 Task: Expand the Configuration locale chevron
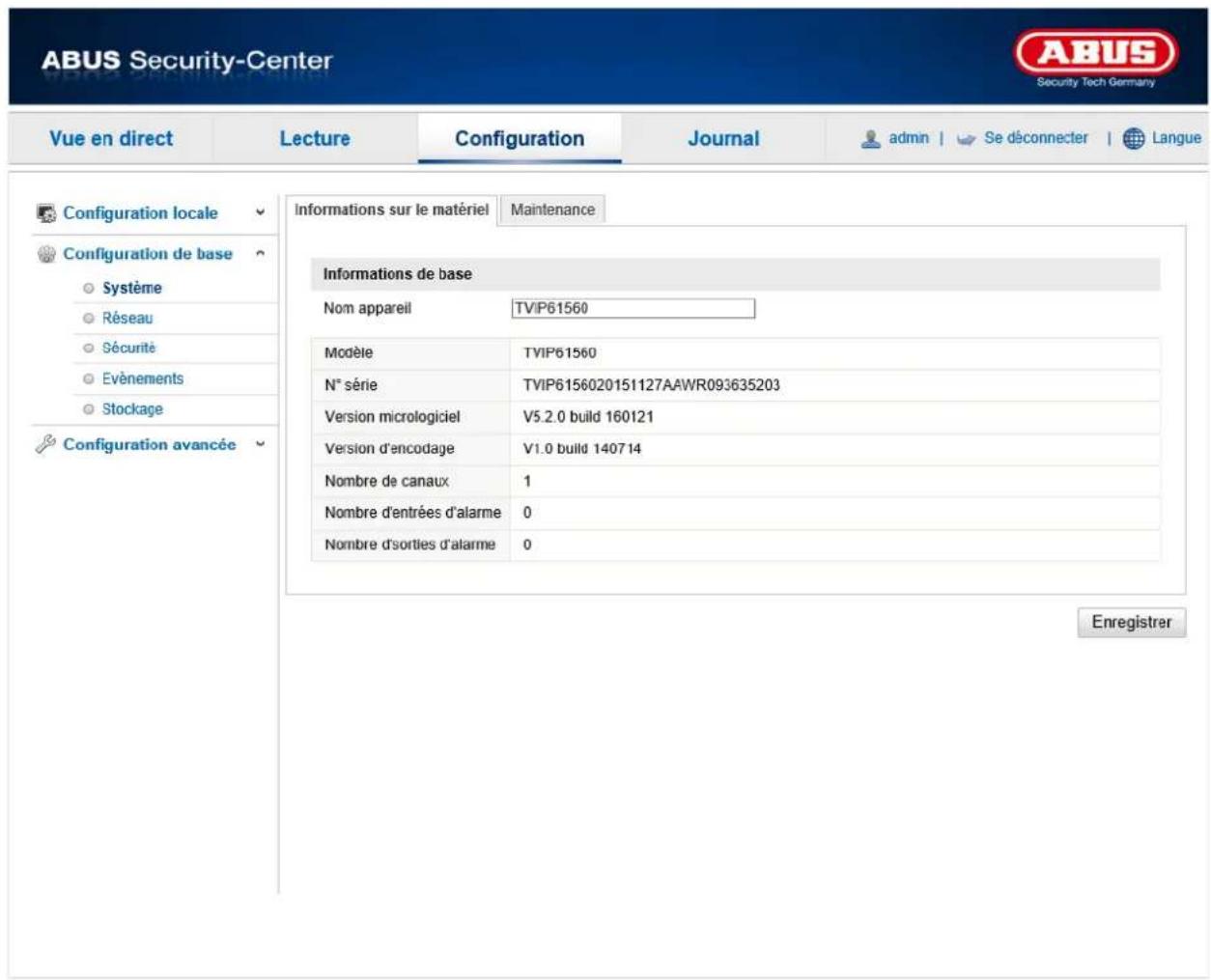(260, 212)
